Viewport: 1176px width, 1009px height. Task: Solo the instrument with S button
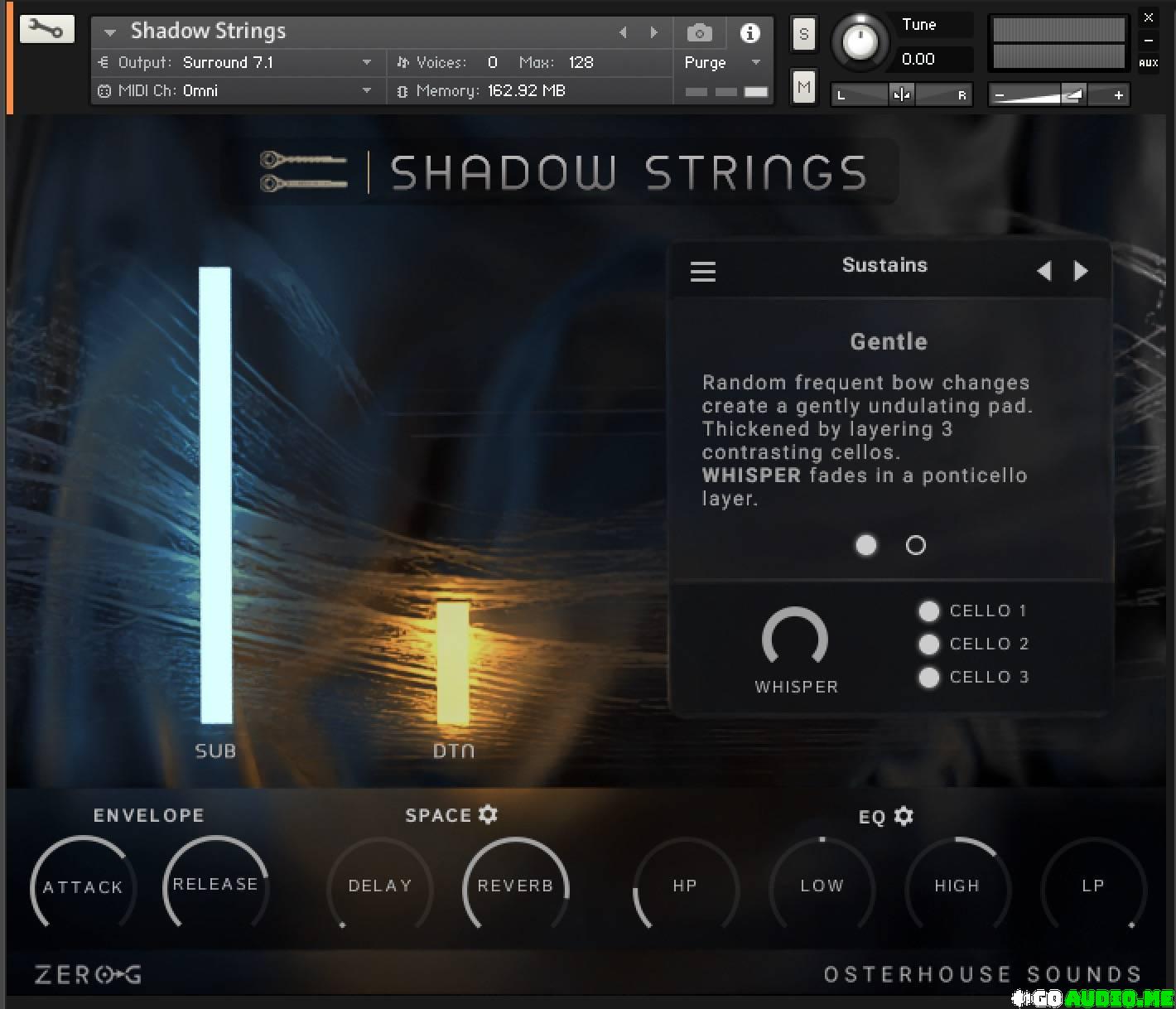803,34
